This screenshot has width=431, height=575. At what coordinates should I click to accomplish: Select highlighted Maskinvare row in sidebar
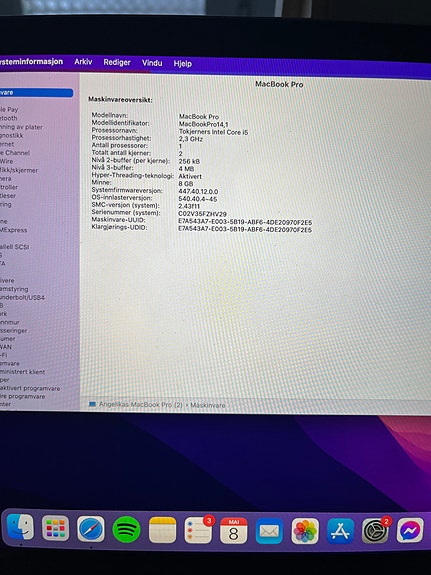tap(36, 93)
